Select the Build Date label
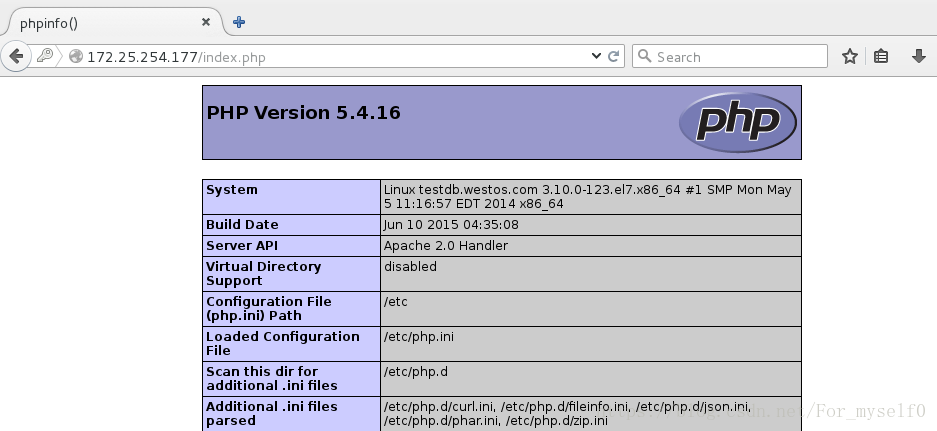The image size is (937, 431). coord(242,225)
